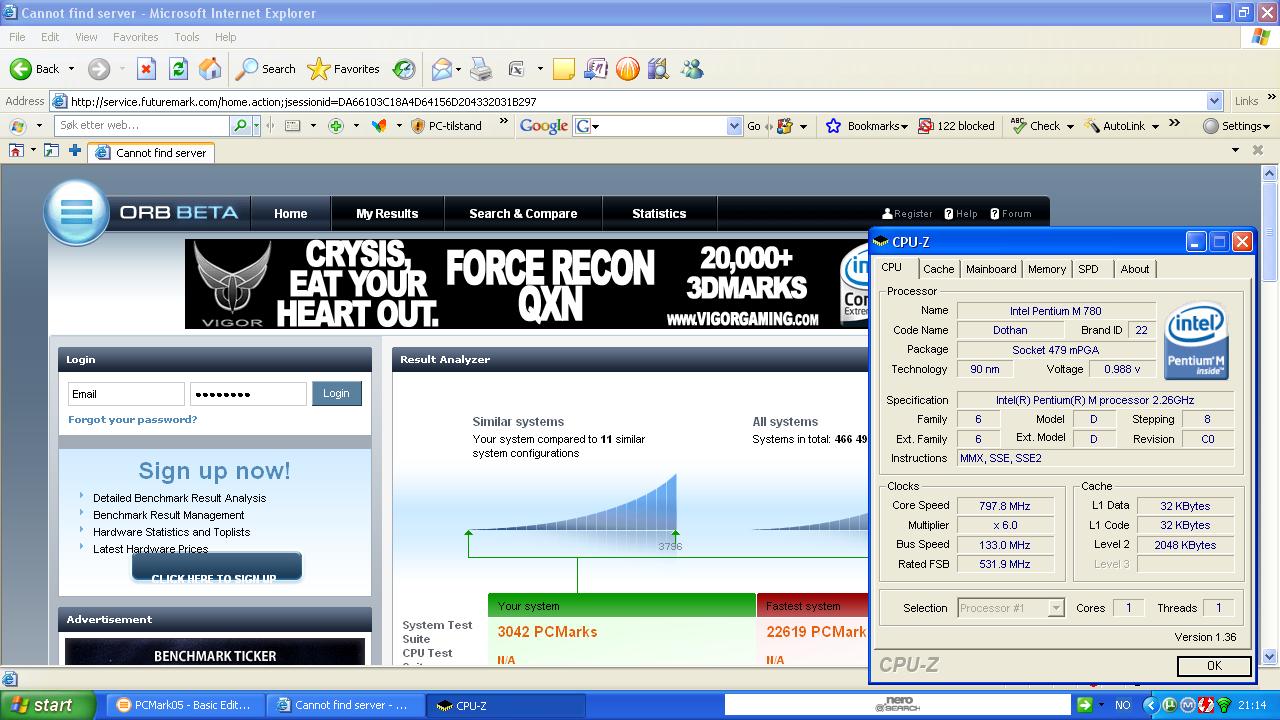Click the Stop loading icon

(146, 69)
